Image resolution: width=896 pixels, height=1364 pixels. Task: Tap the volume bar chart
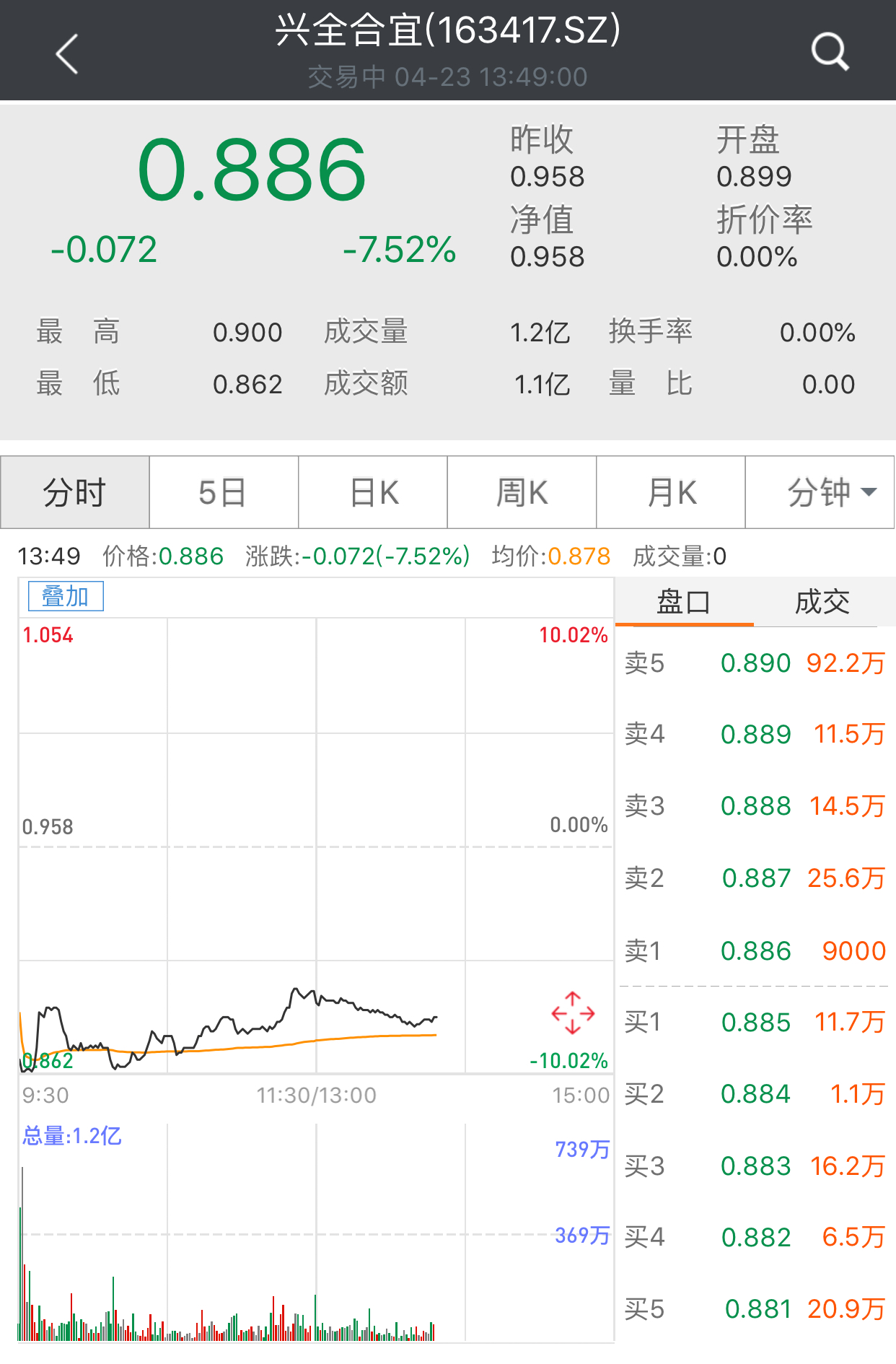pos(316,1233)
